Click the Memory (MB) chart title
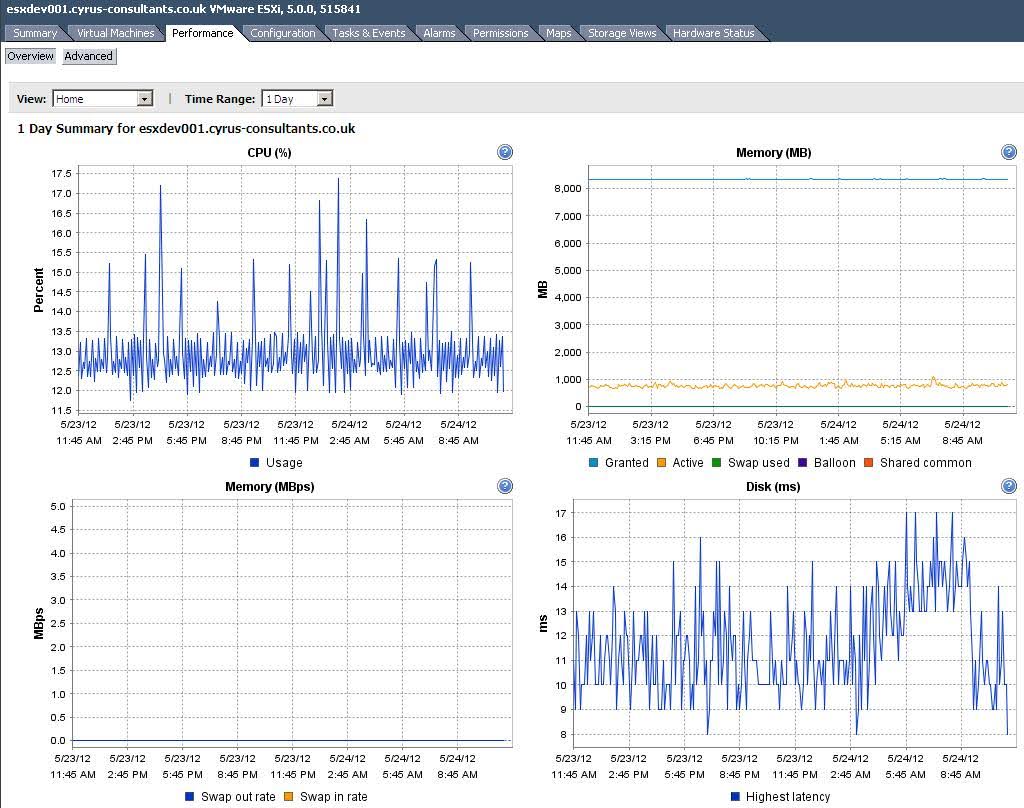 coord(773,152)
